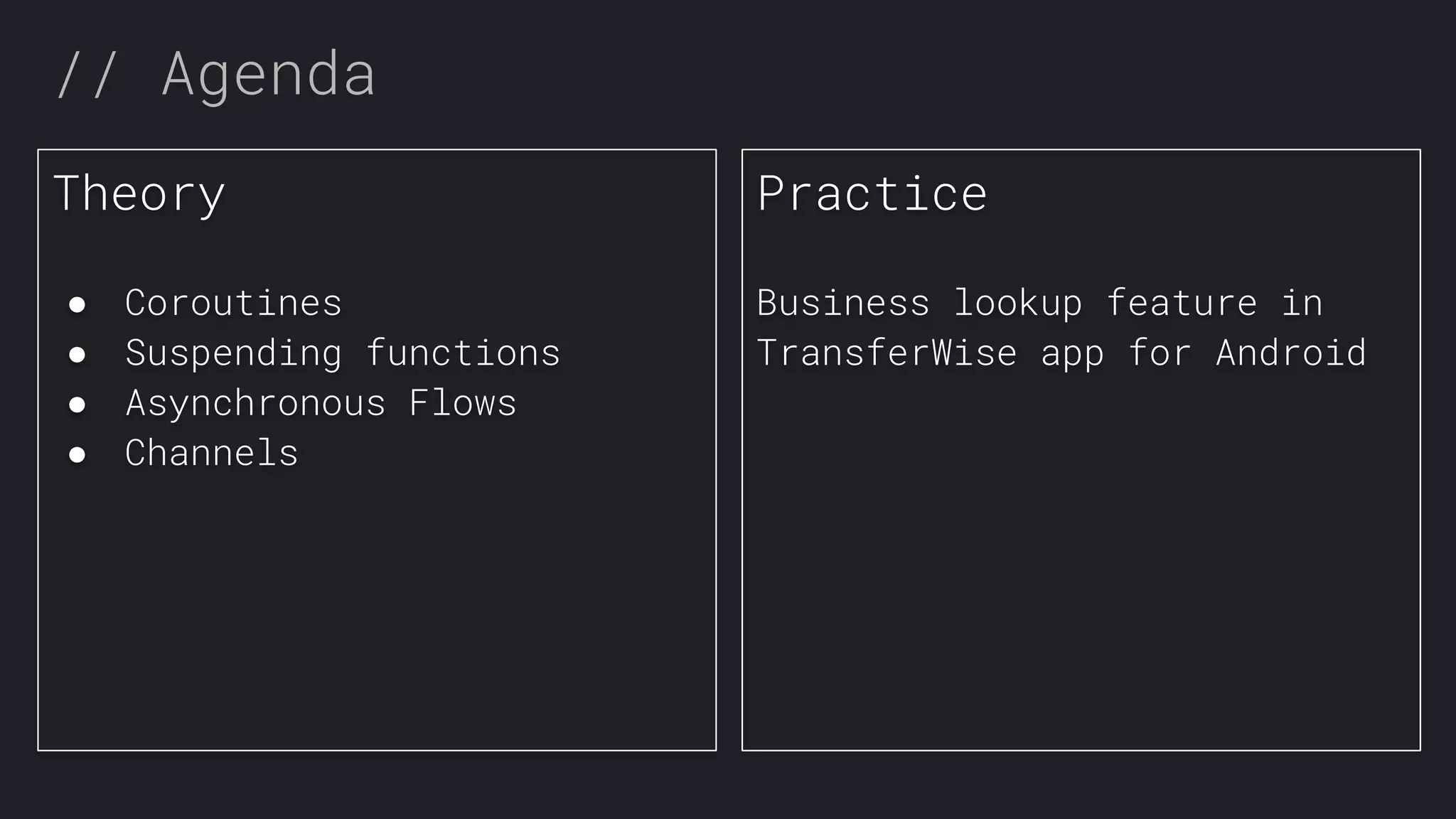Click the word "feature" in Practice text
The width and height of the screenshot is (1456, 819).
click(x=1182, y=303)
